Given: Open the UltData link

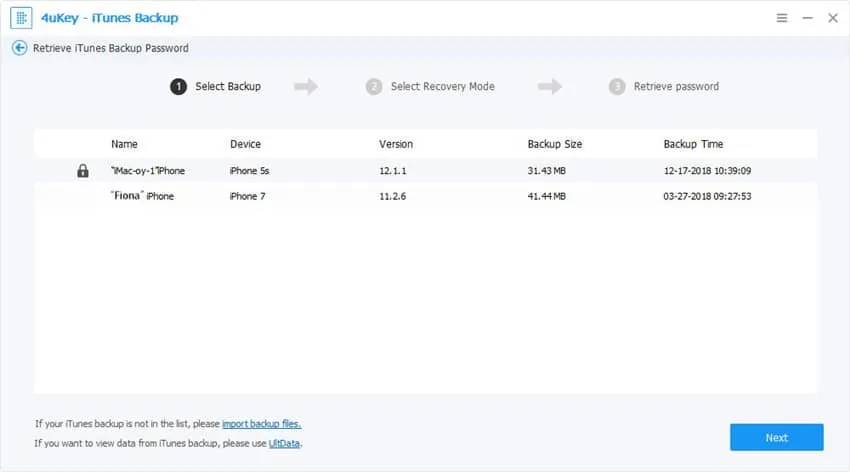Looking at the screenshot, I should coord(285,443).
